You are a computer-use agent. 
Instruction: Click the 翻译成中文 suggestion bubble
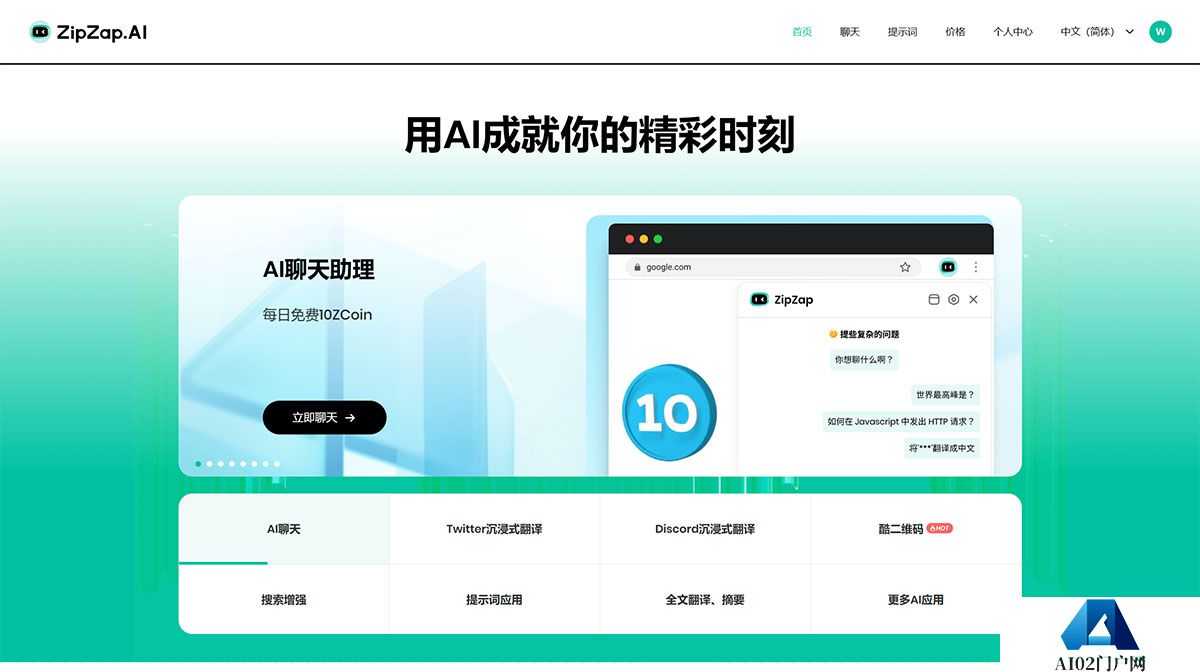(x=942, y=448)
